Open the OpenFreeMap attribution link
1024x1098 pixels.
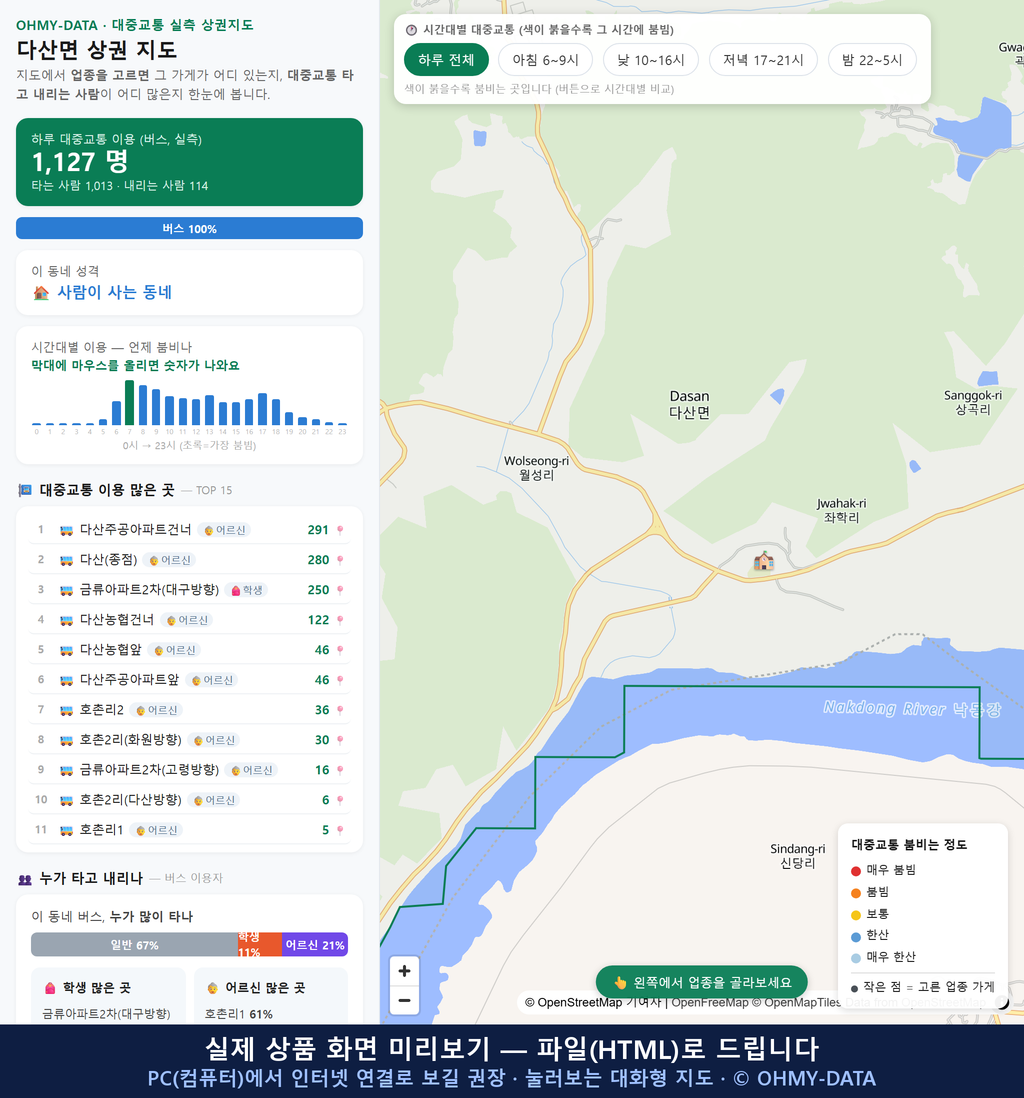coord(710,1003)
